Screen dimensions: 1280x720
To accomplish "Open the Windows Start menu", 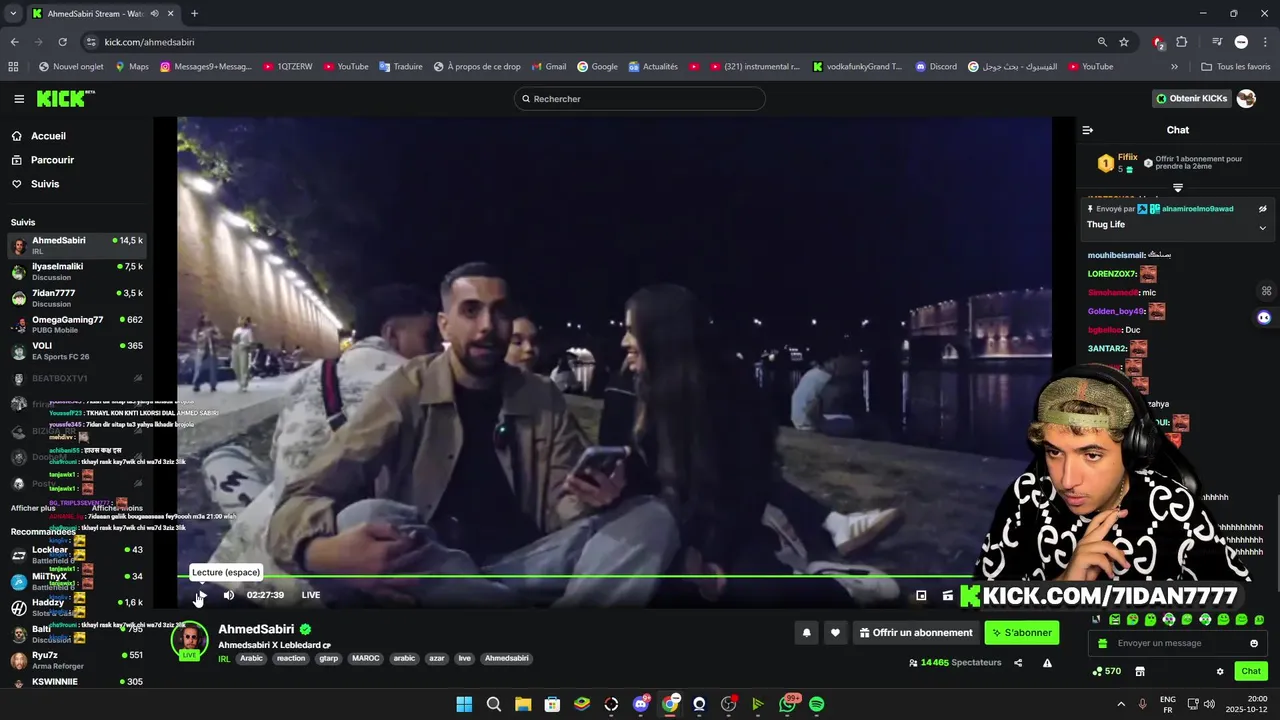I will (464, 704).
